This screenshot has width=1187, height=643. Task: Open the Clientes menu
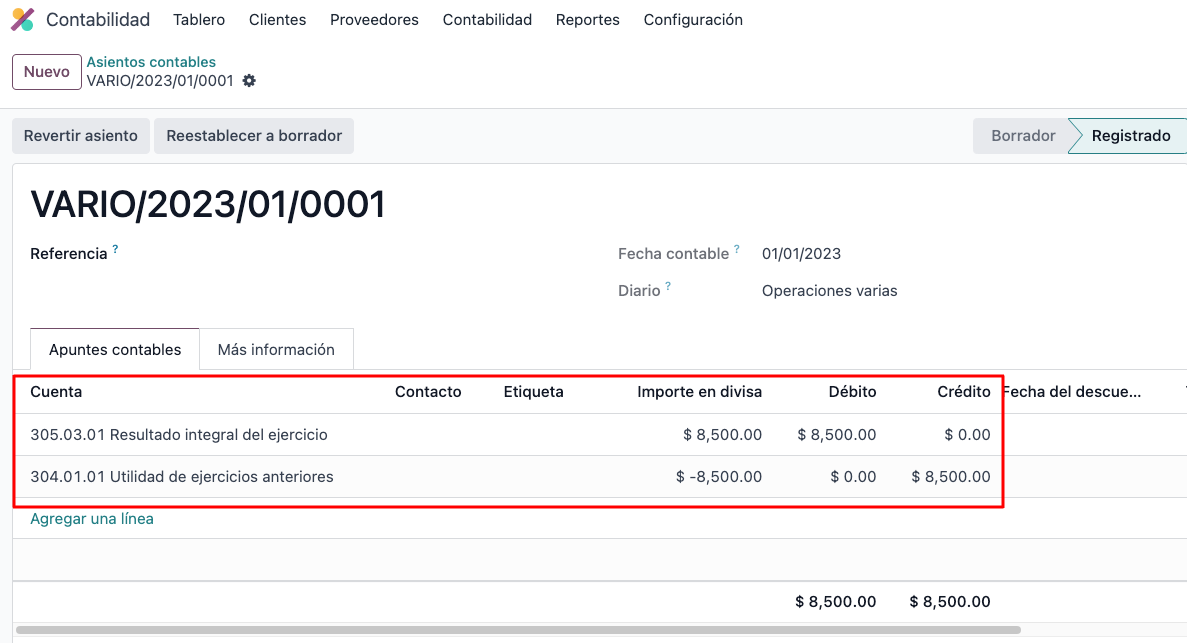coord(277,20)
